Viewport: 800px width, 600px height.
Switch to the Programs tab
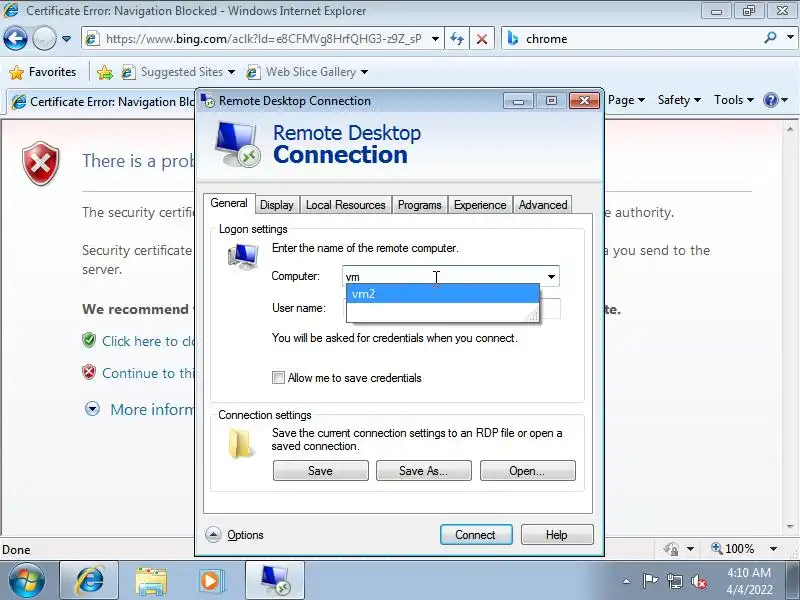419,205
